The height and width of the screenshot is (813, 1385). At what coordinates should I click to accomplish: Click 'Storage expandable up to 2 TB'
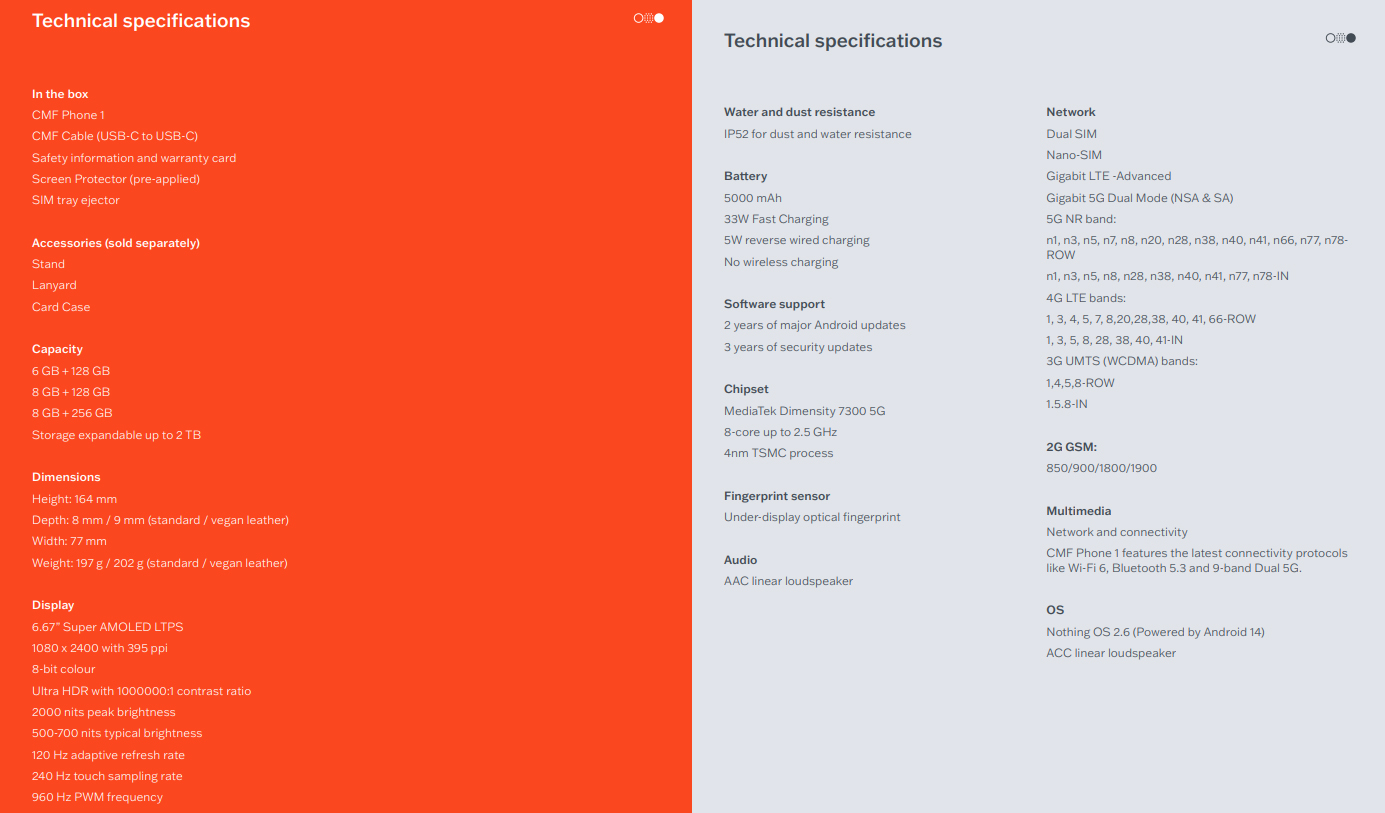[116, 435]
